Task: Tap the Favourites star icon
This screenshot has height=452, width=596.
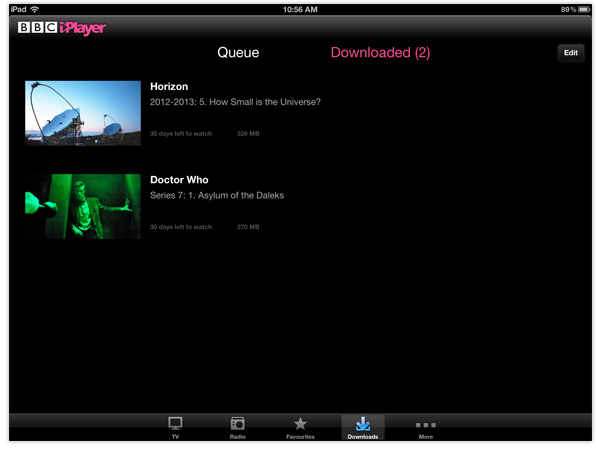Action: (x=300, y=423)
